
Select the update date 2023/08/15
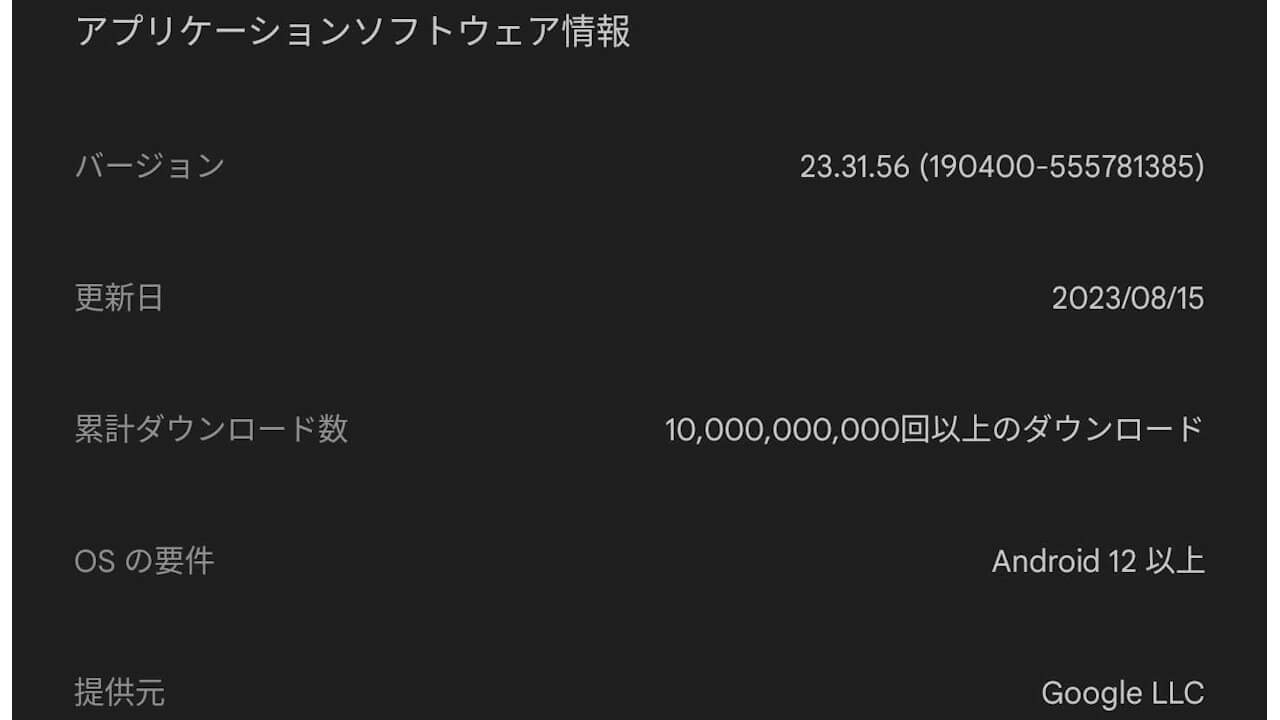[x=1130, y=299]
